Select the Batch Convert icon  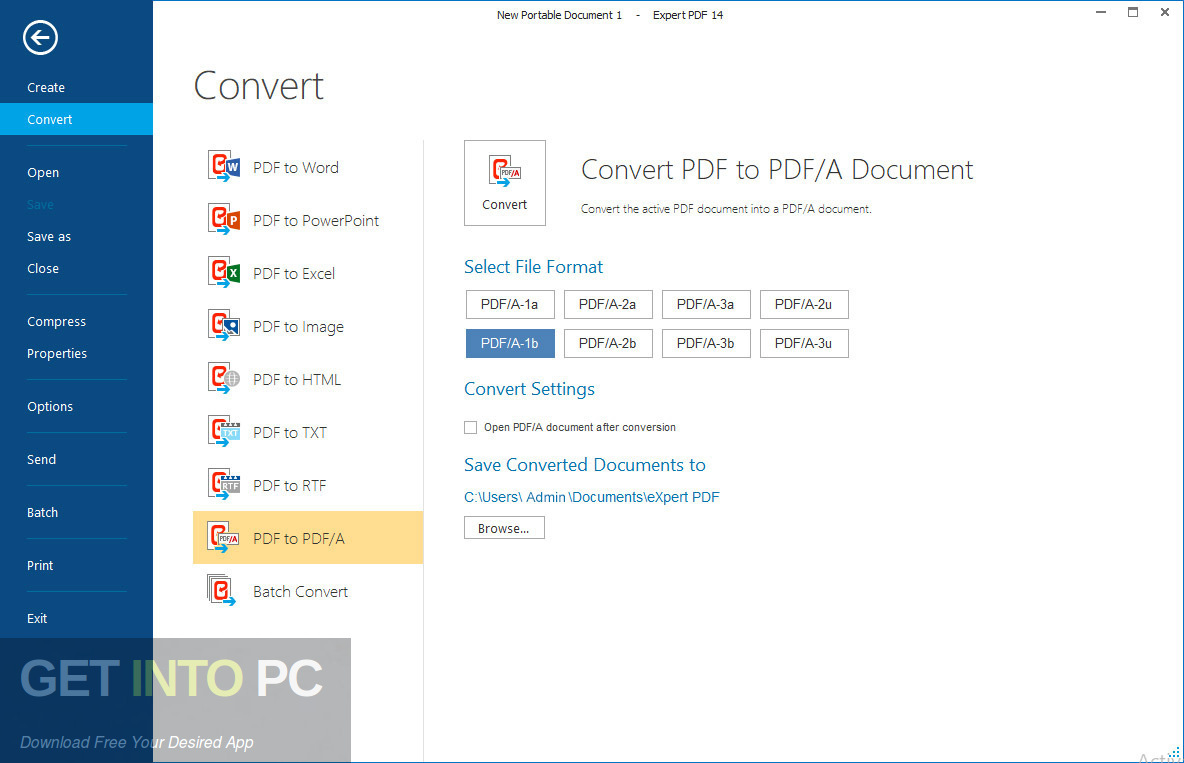pyautogui.click(x=221, y=590)
